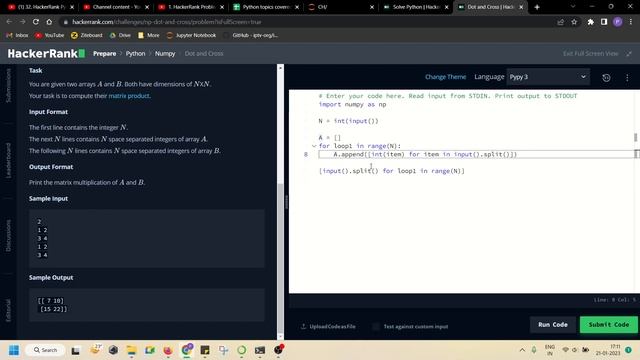This screenshot has height=360, width=640.
Task: Open a new browser tab with plus
Action: click(x=537, y=7)
